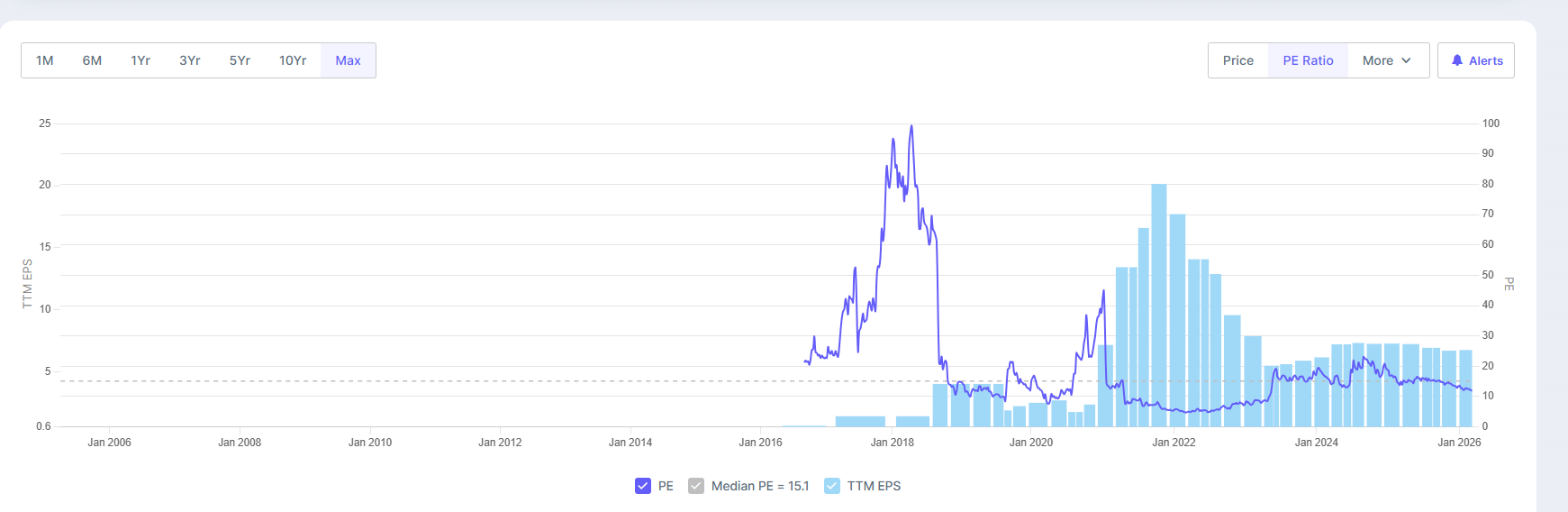Select the 1Yr range option
Viewport: 1568px width, 512px height.
pyautogui.click(x=140, y=60)
